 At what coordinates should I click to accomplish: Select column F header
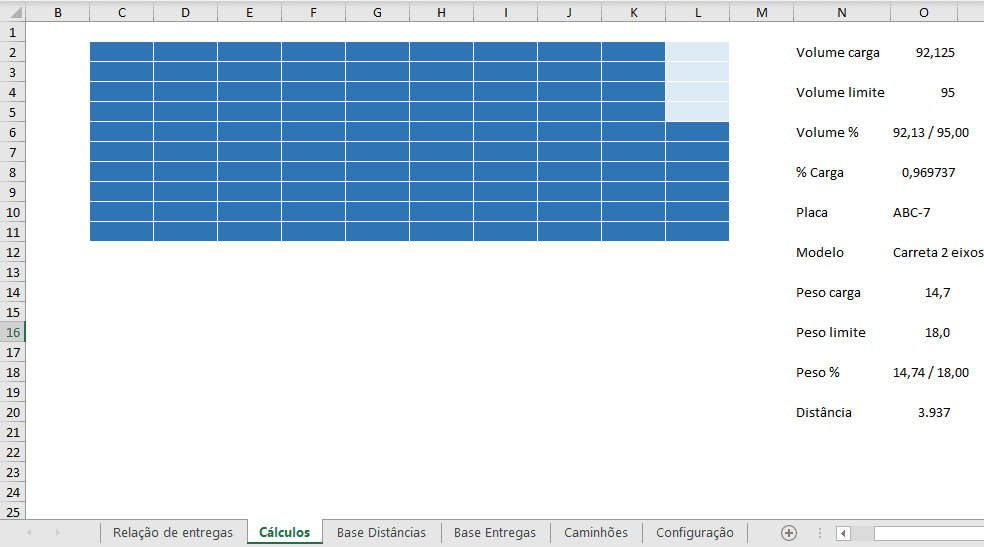point(314,13)
